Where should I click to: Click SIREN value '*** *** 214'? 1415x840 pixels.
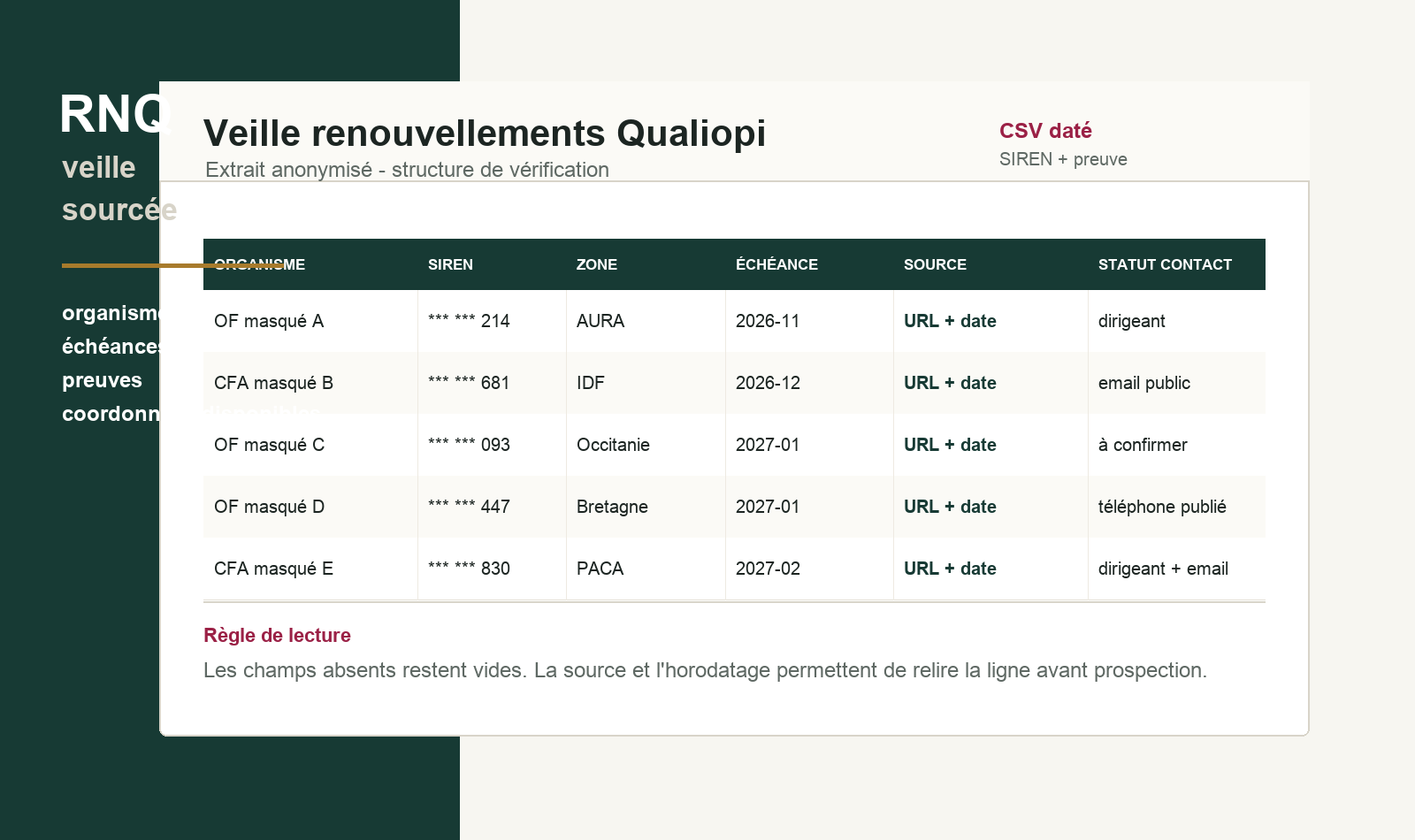469,321
